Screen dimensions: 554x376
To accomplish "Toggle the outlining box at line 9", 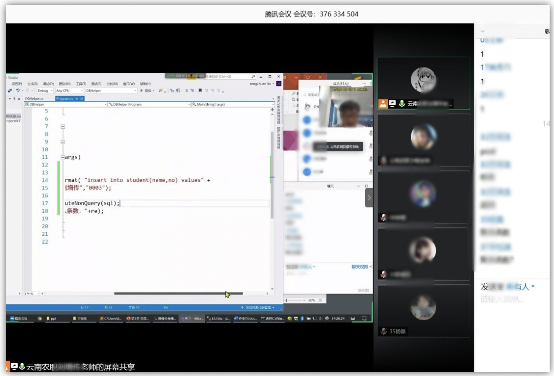I will click(63, 142).
